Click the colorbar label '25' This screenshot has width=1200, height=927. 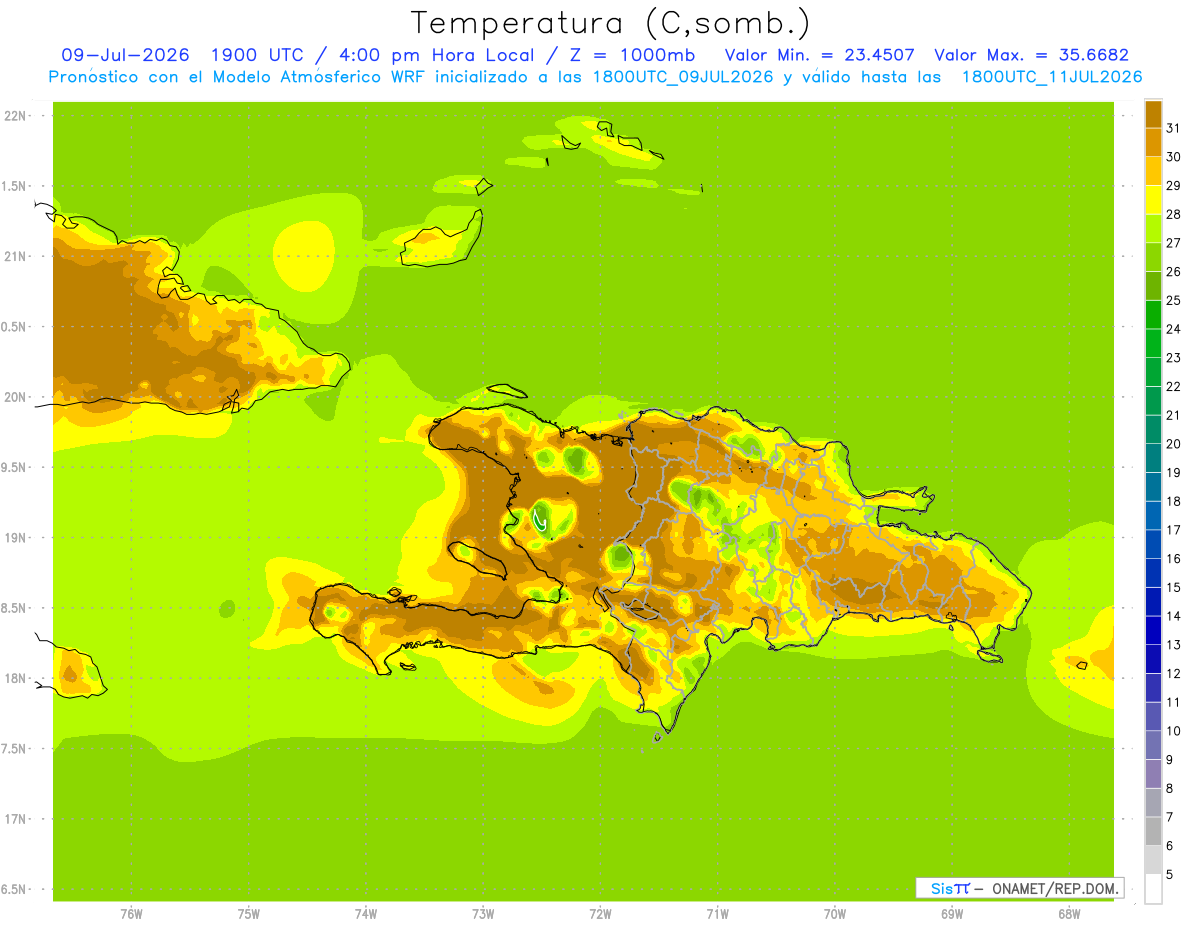(1173, 300)
